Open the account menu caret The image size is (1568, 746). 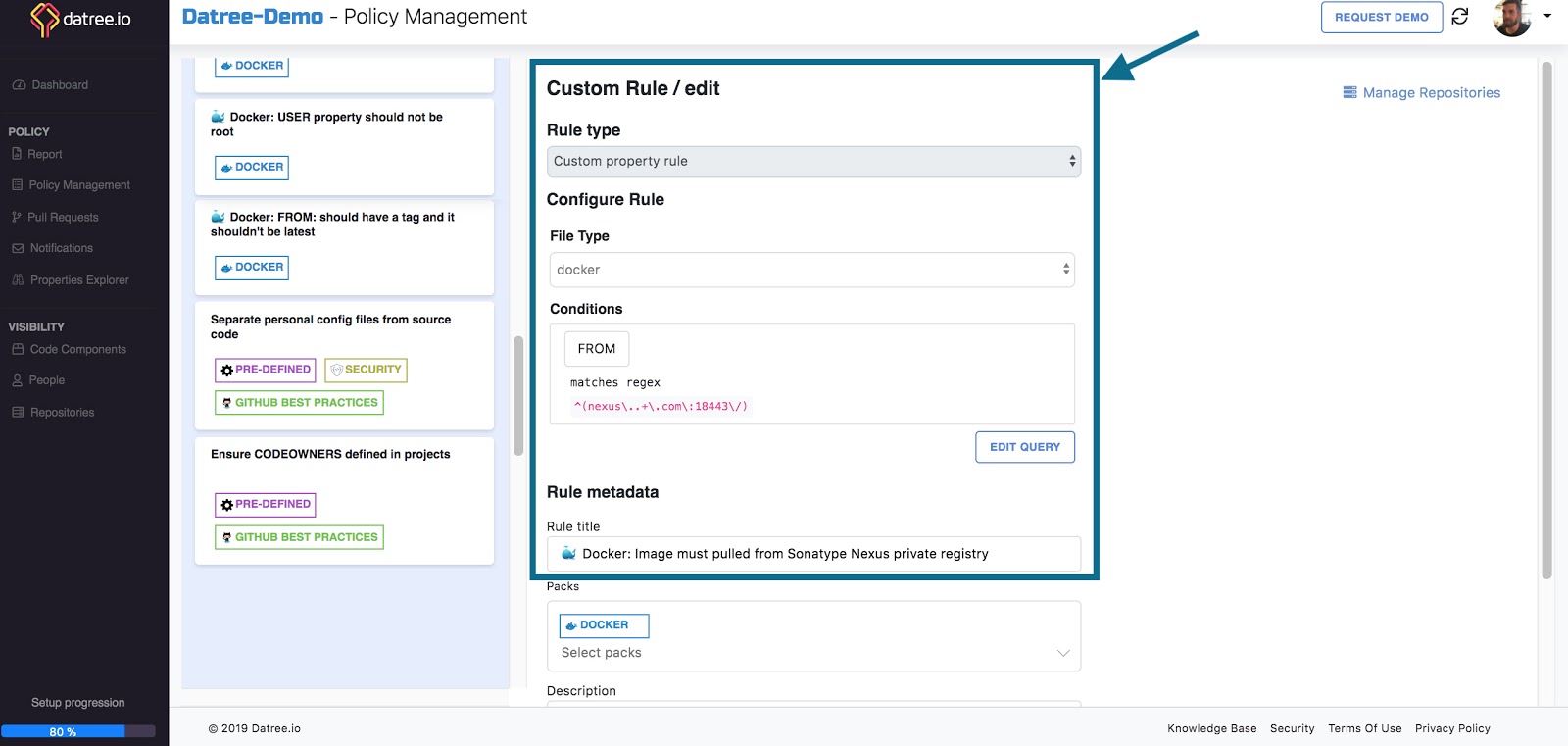(x=1547, y=16)
